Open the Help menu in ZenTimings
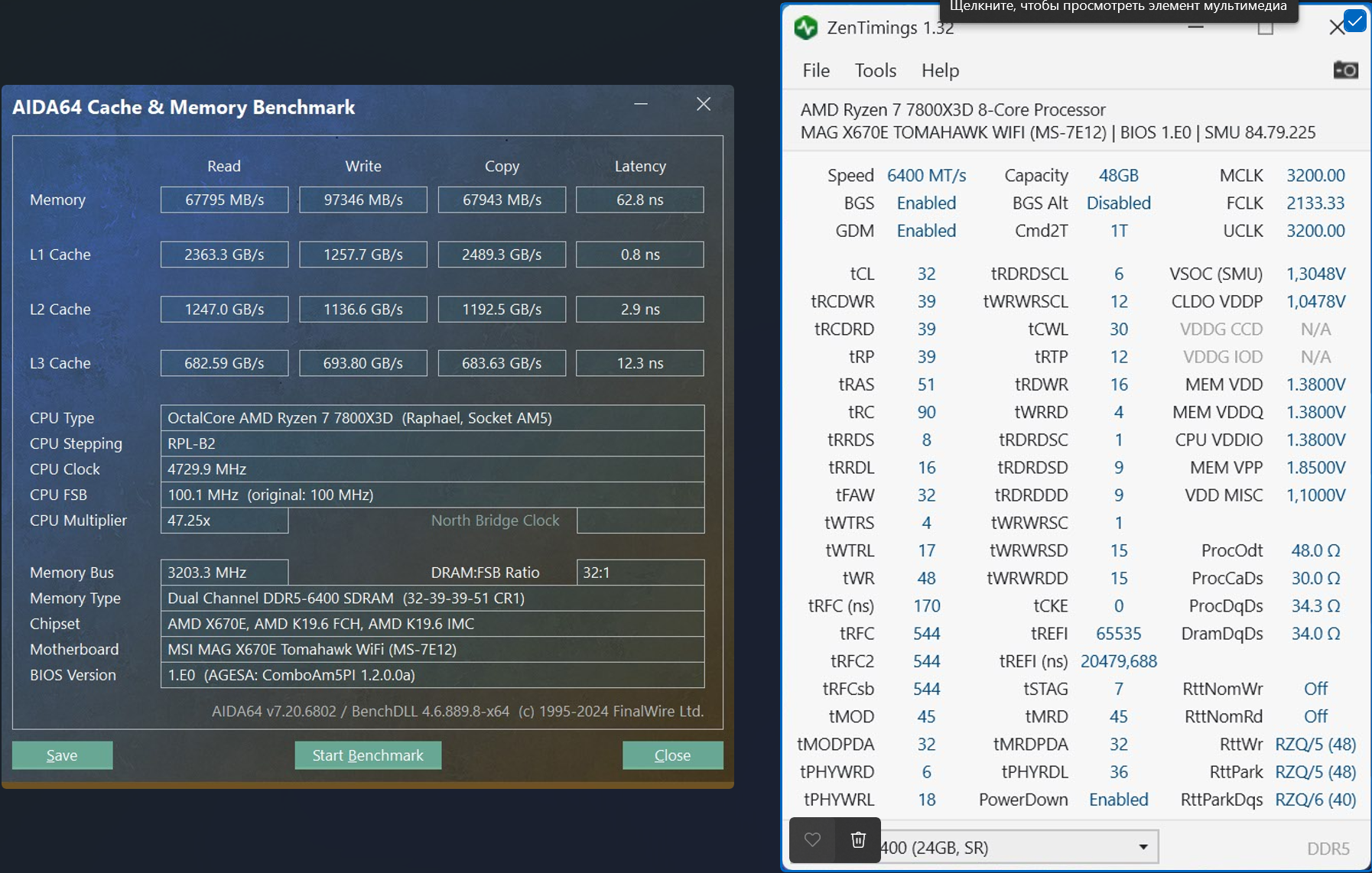The image size is (1372, 873). (940, 70)
